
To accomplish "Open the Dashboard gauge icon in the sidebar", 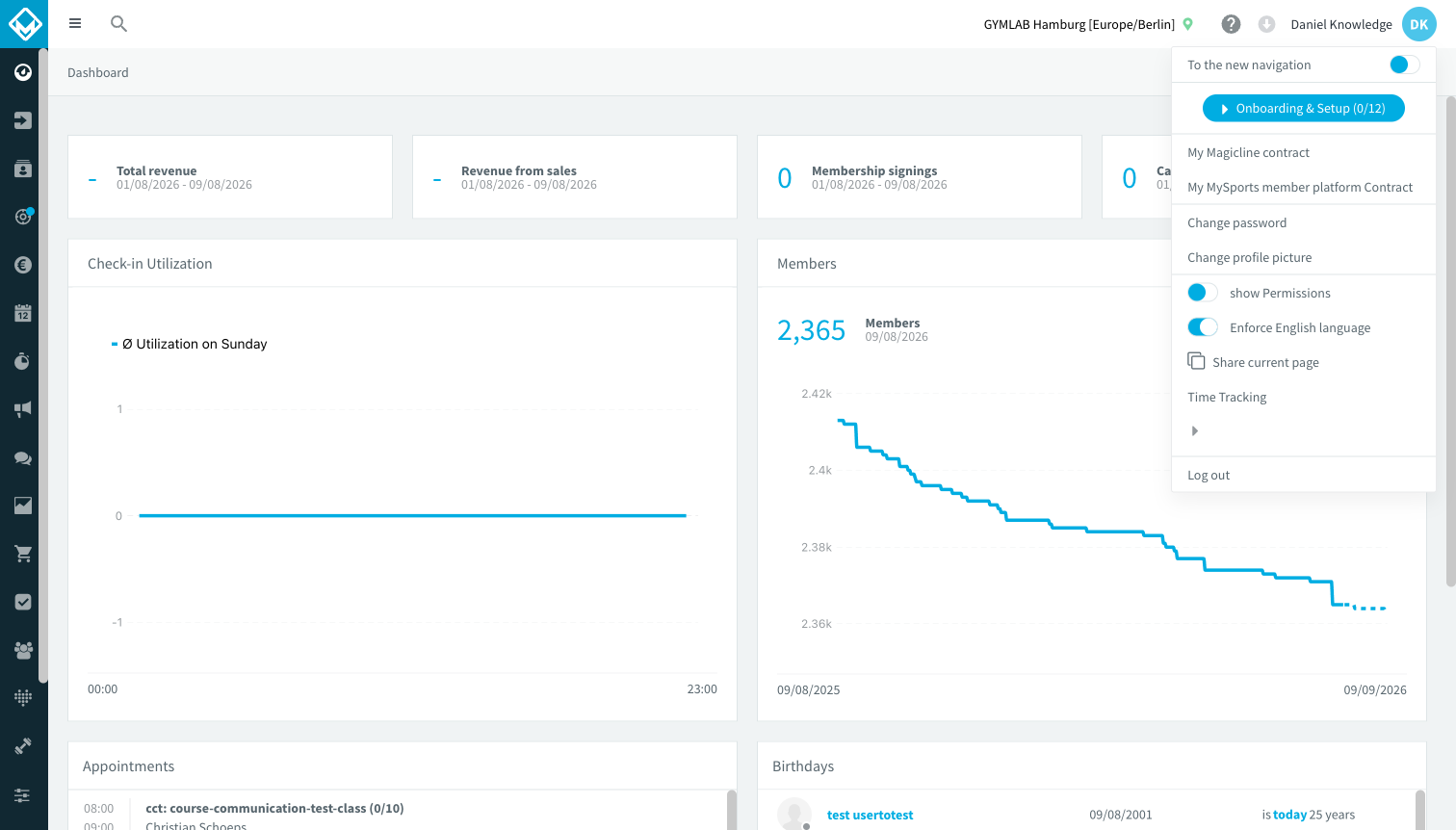I will click(23, 72).
